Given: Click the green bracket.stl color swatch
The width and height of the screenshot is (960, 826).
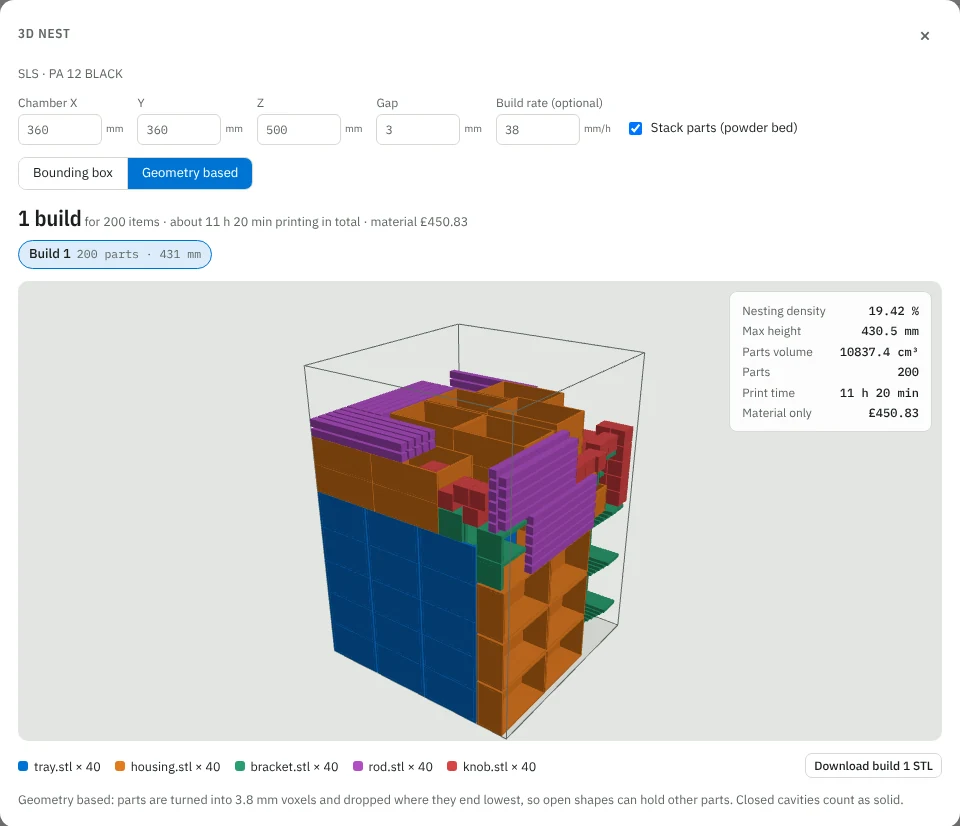Looking at the screenshot, I should [240, 766].
